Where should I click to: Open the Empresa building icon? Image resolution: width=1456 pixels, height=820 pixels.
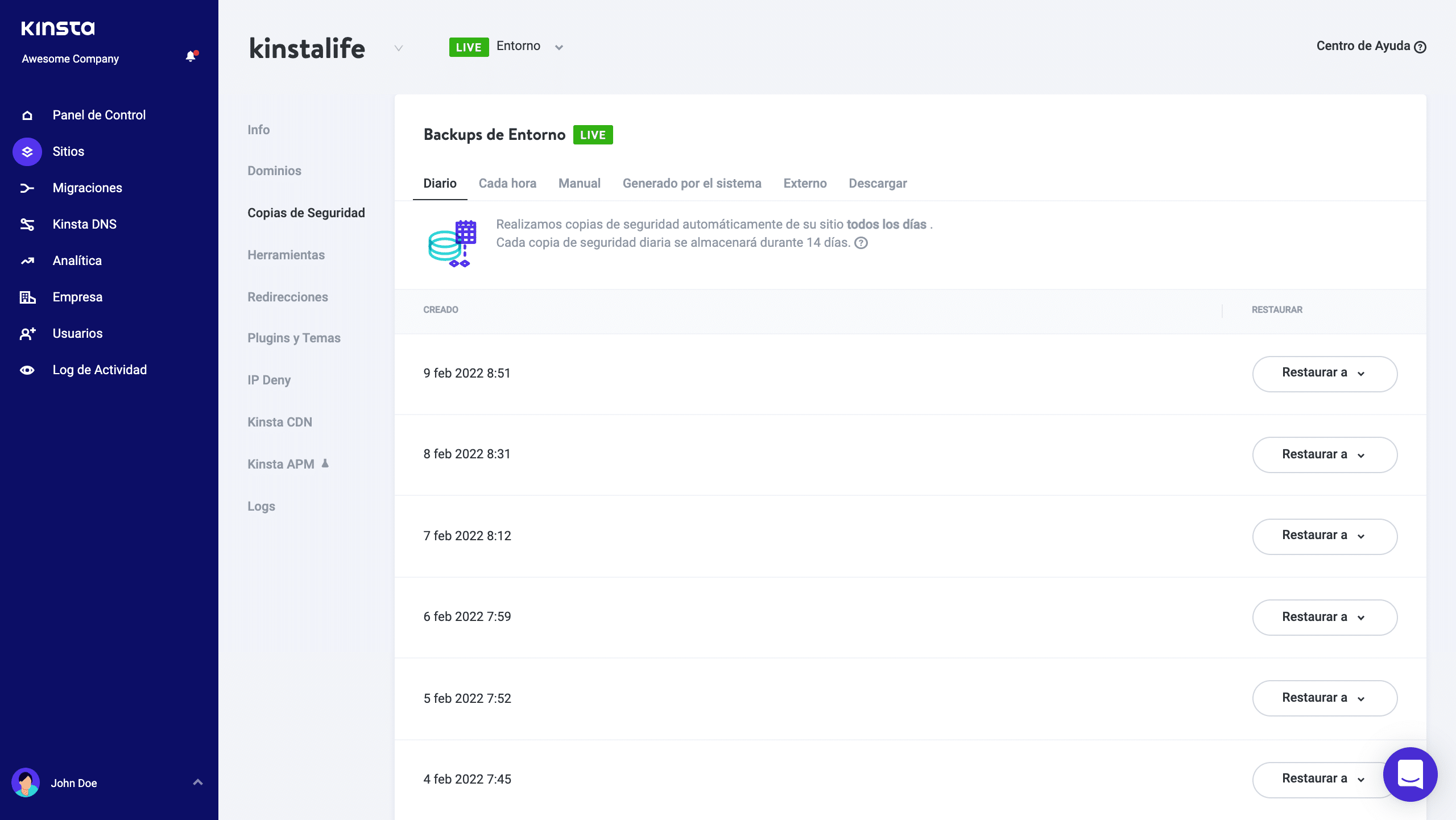click(x=27, y=296)
